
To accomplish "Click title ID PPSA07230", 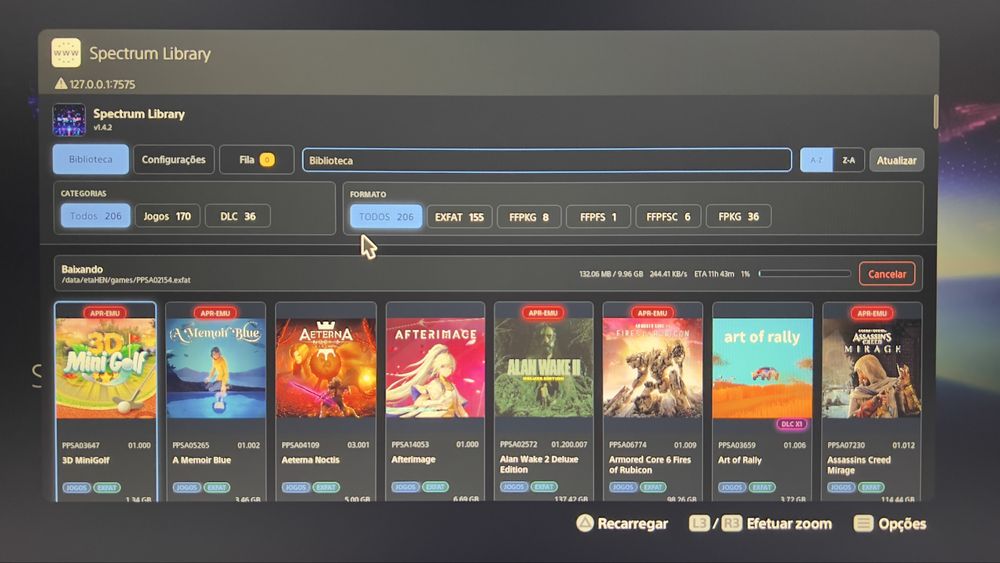I will tap(846, 445).
